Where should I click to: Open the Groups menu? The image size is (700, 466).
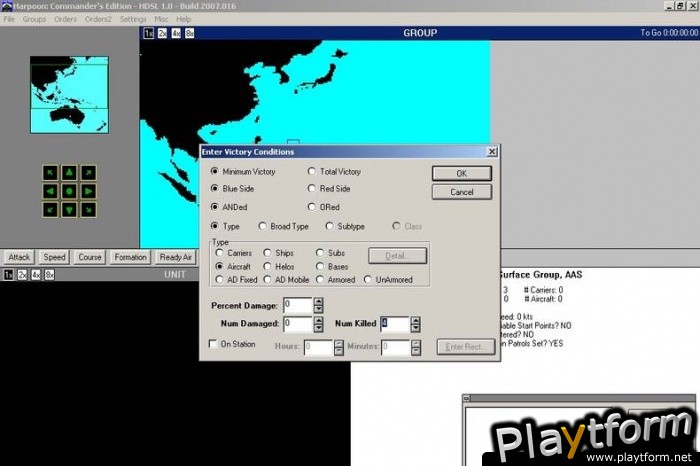(34, 19)
